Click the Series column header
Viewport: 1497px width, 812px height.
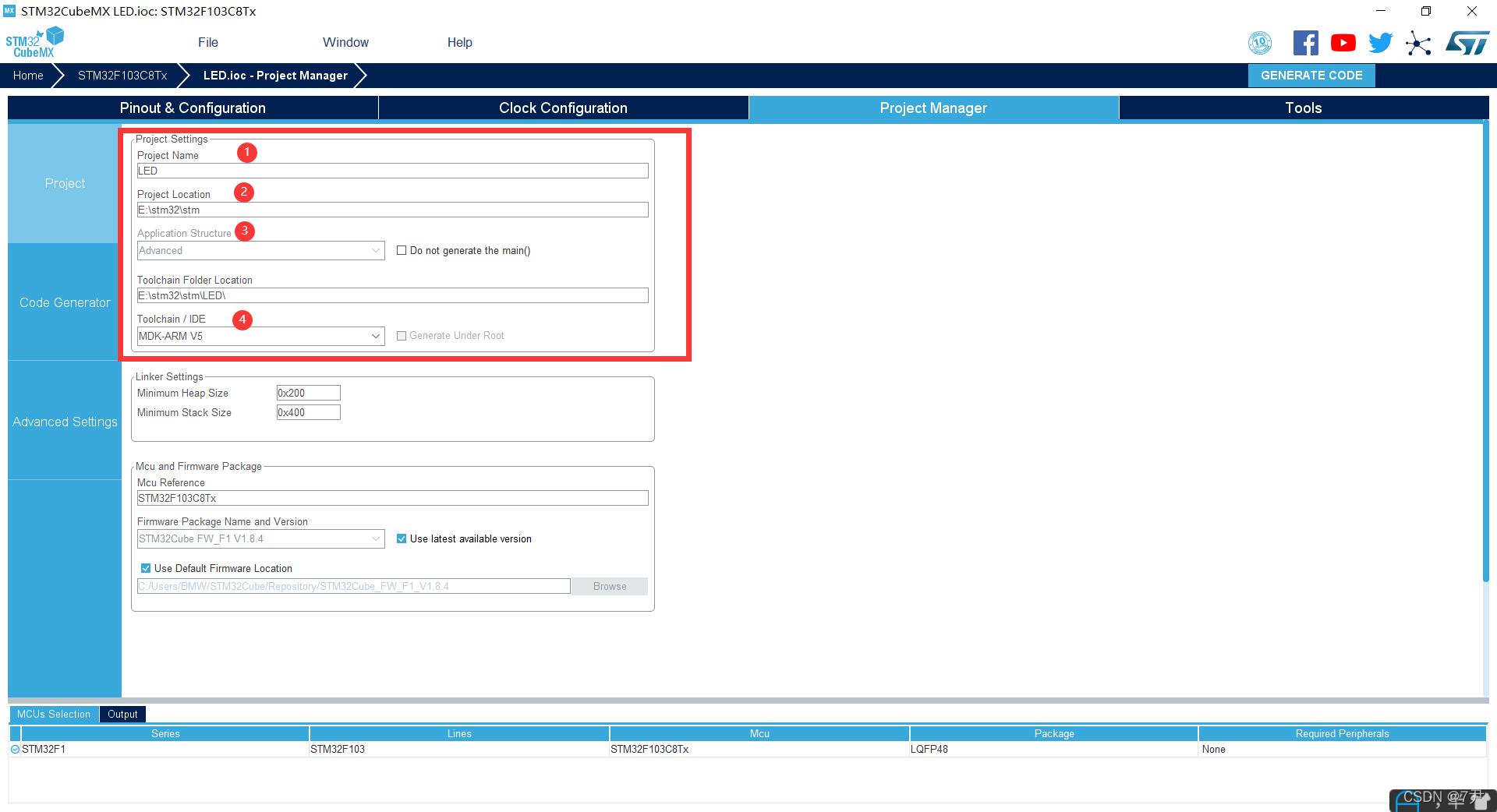165,733
